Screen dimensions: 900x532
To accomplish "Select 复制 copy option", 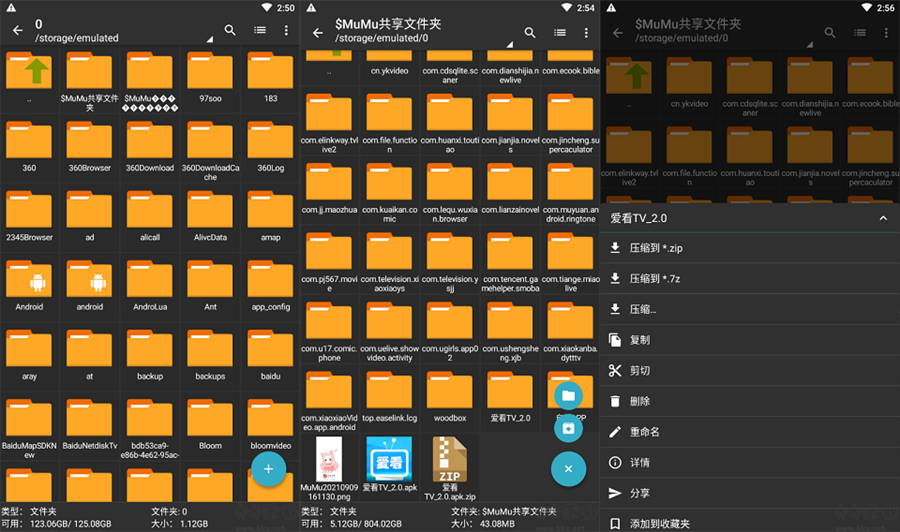I will 750,340.
